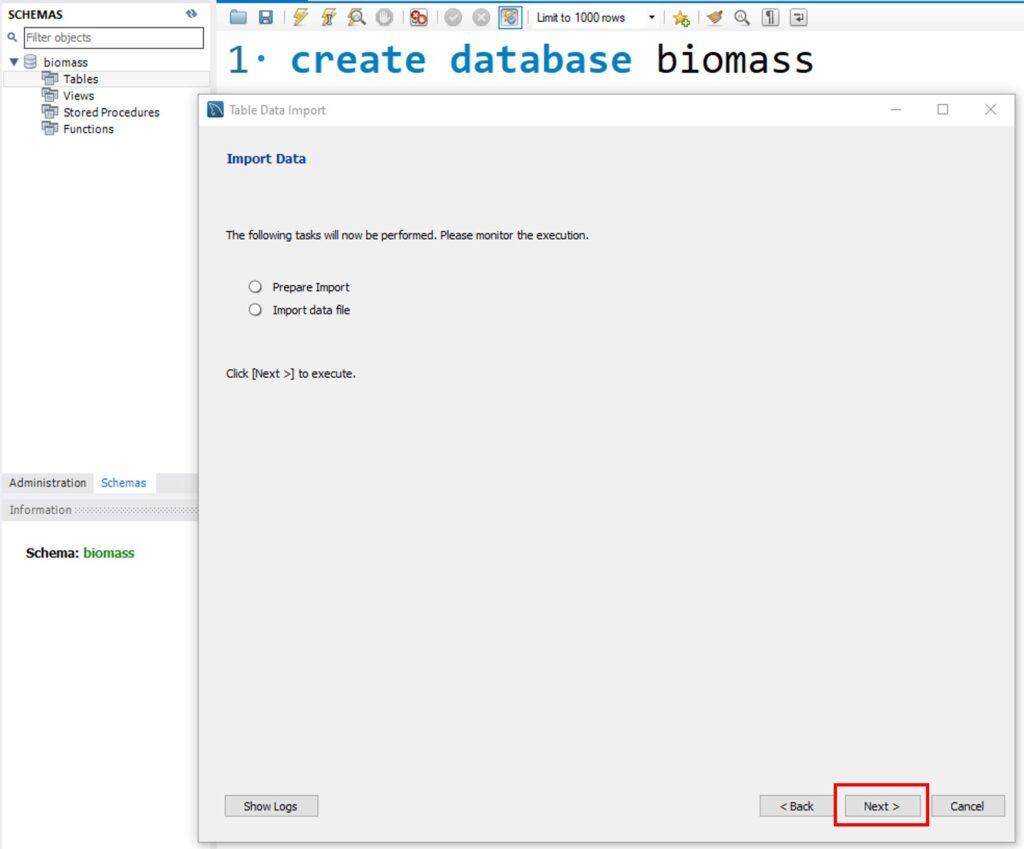This screenshot has height=849, width=1024.
Task: Toggle the autocommit mode toolbar button
Action: 510,17
